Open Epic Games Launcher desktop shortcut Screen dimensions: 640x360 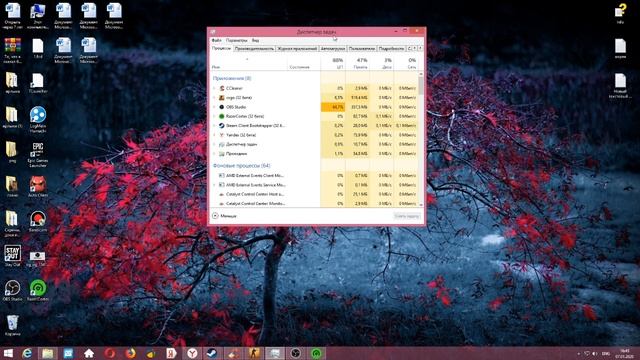click(38, 154)
